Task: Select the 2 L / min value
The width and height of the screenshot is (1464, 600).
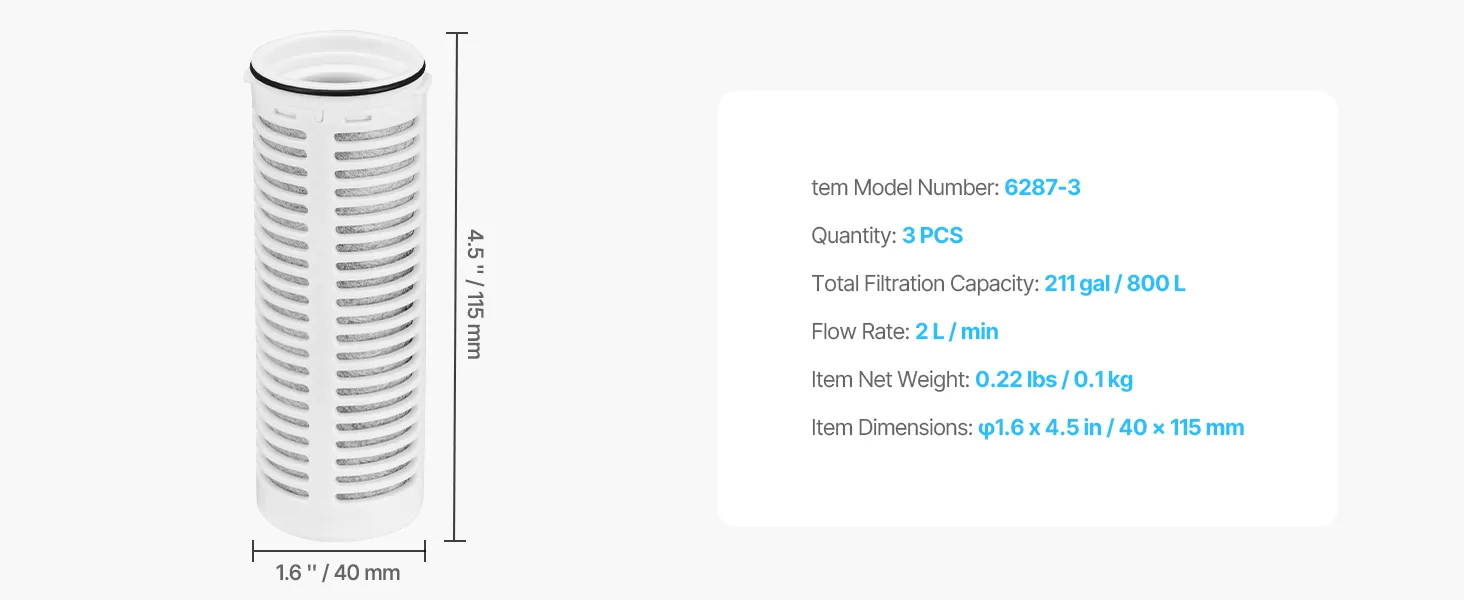Action: click(x=956, y=332)
